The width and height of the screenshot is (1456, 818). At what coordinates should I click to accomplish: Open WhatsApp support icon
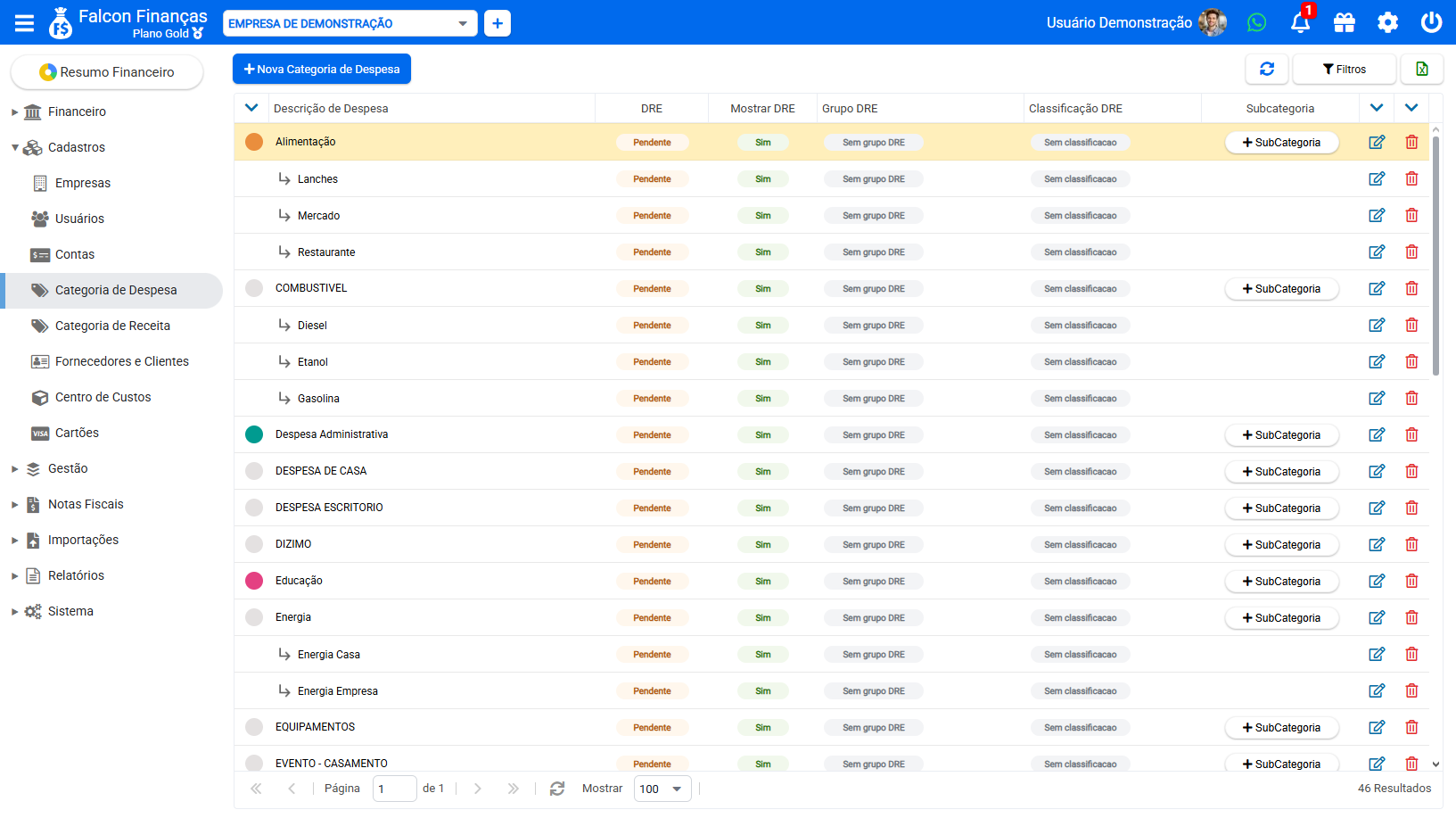pyautogui.click(x=1256, y=22)
